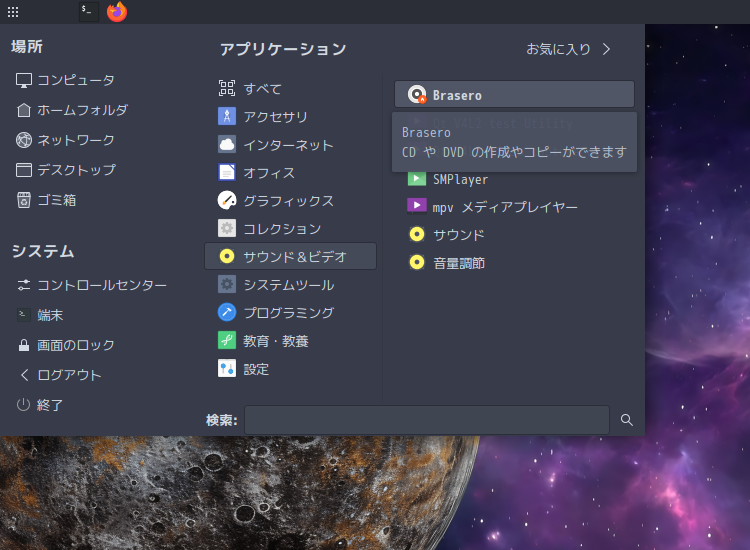Launch SMPlayer application entry
Screen dimensions: 750x550
click(x=514, y=179)
